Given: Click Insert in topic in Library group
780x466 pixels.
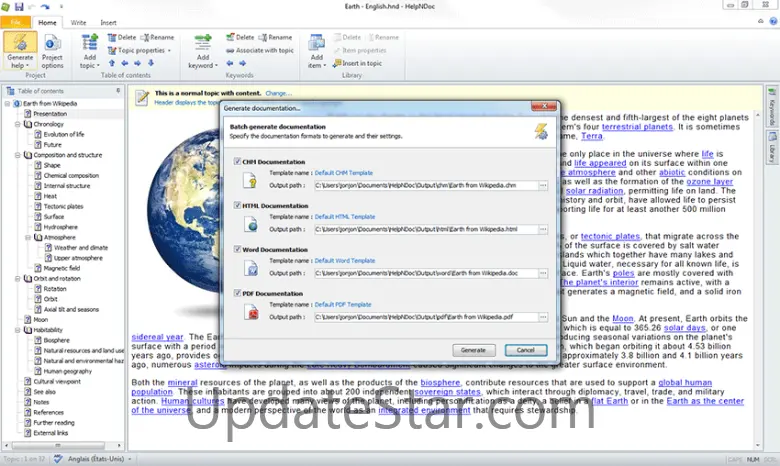Looking at the screenshot, I should click(358, 63).
